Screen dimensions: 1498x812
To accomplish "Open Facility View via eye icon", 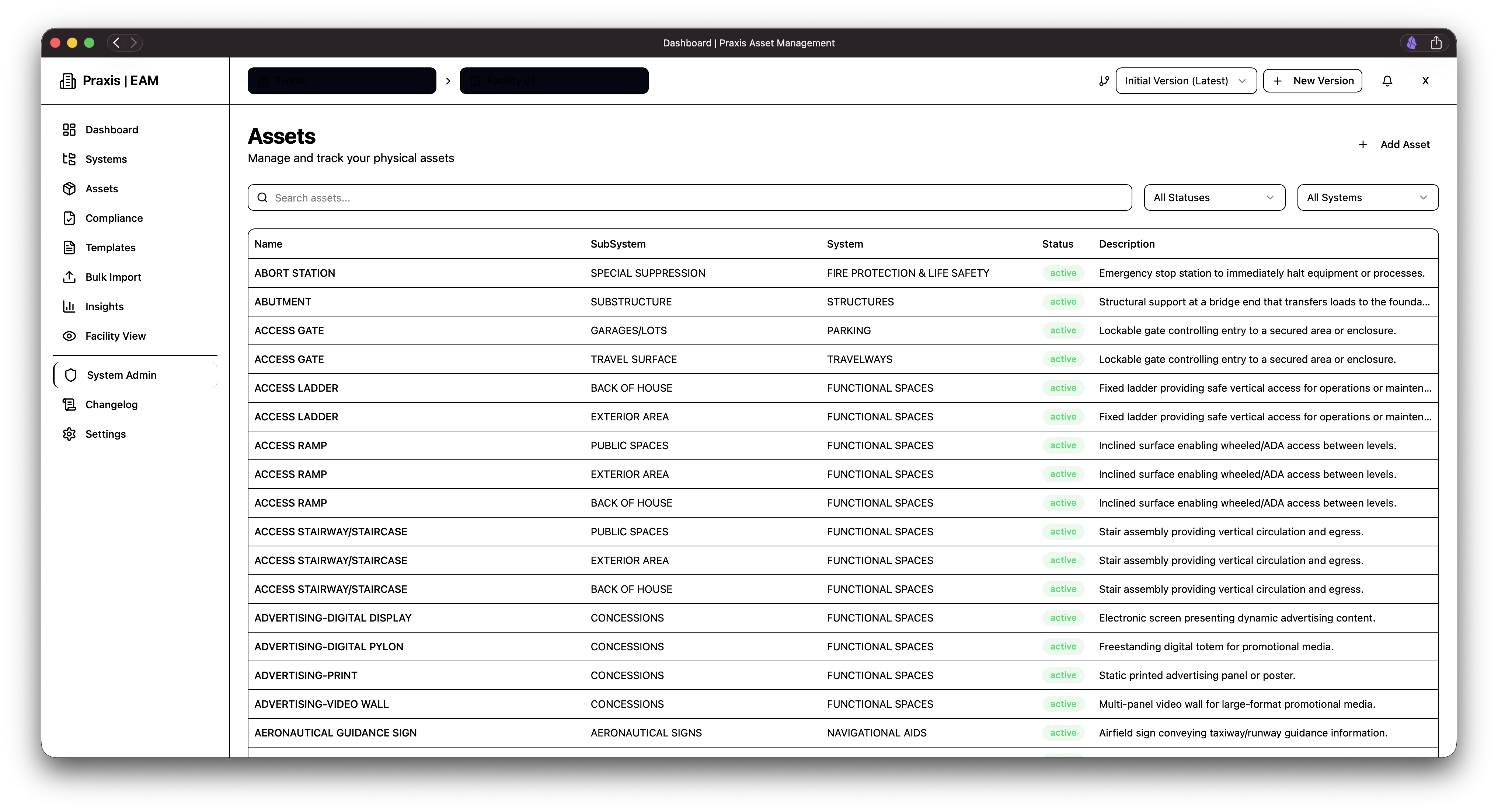I will pos(69,336).
